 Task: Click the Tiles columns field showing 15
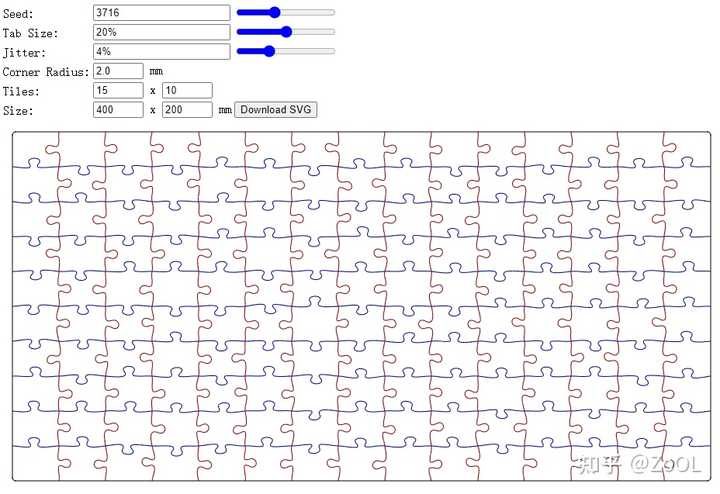[x=118, y=90]
